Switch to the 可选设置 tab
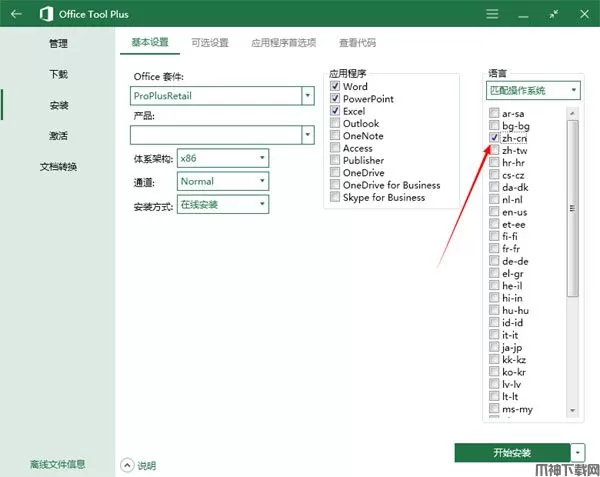 pos(210,43)
